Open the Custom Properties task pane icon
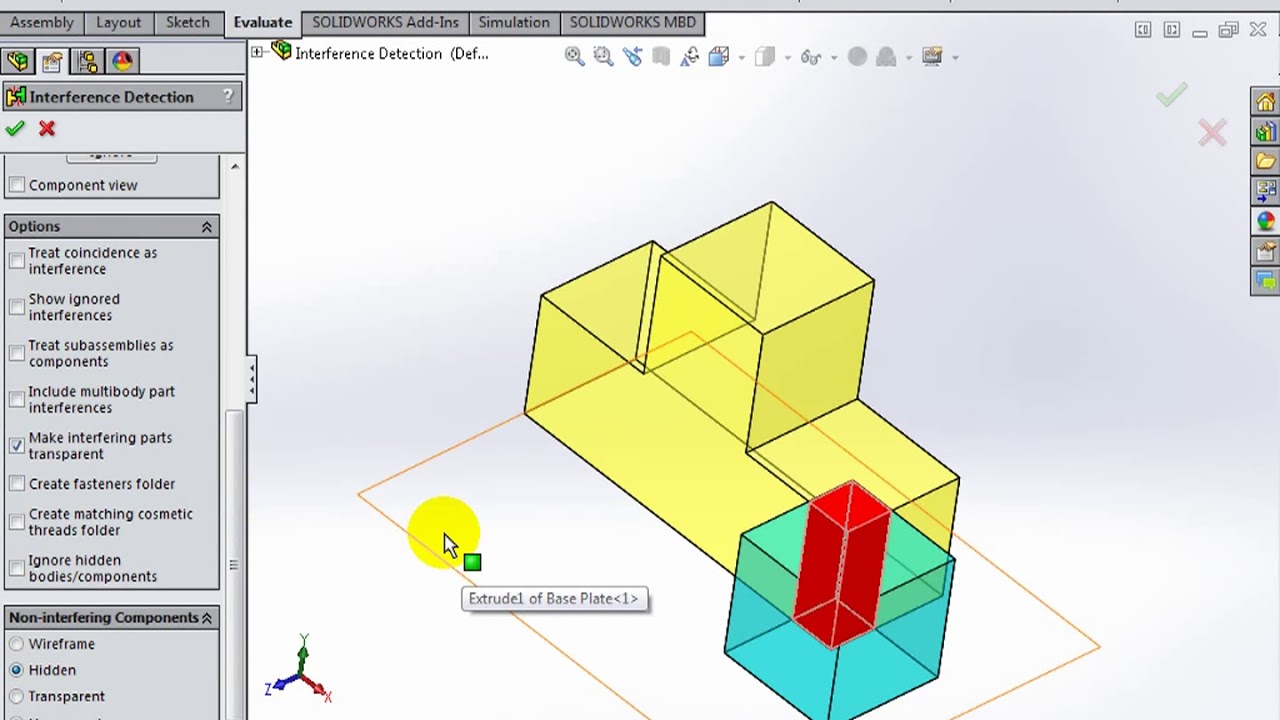The width and height of the screenshot is (1280, 720). pyautogui.click(x=1265, y=250)
